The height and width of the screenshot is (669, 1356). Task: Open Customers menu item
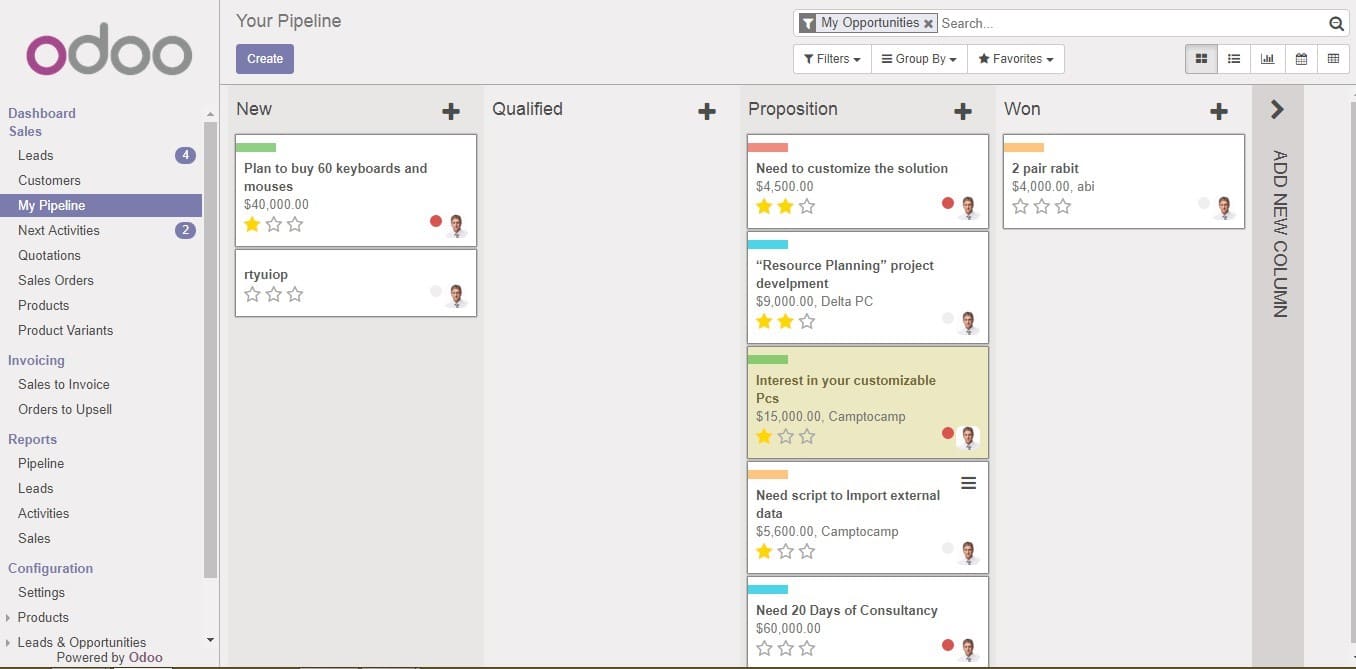coord(49,181)
